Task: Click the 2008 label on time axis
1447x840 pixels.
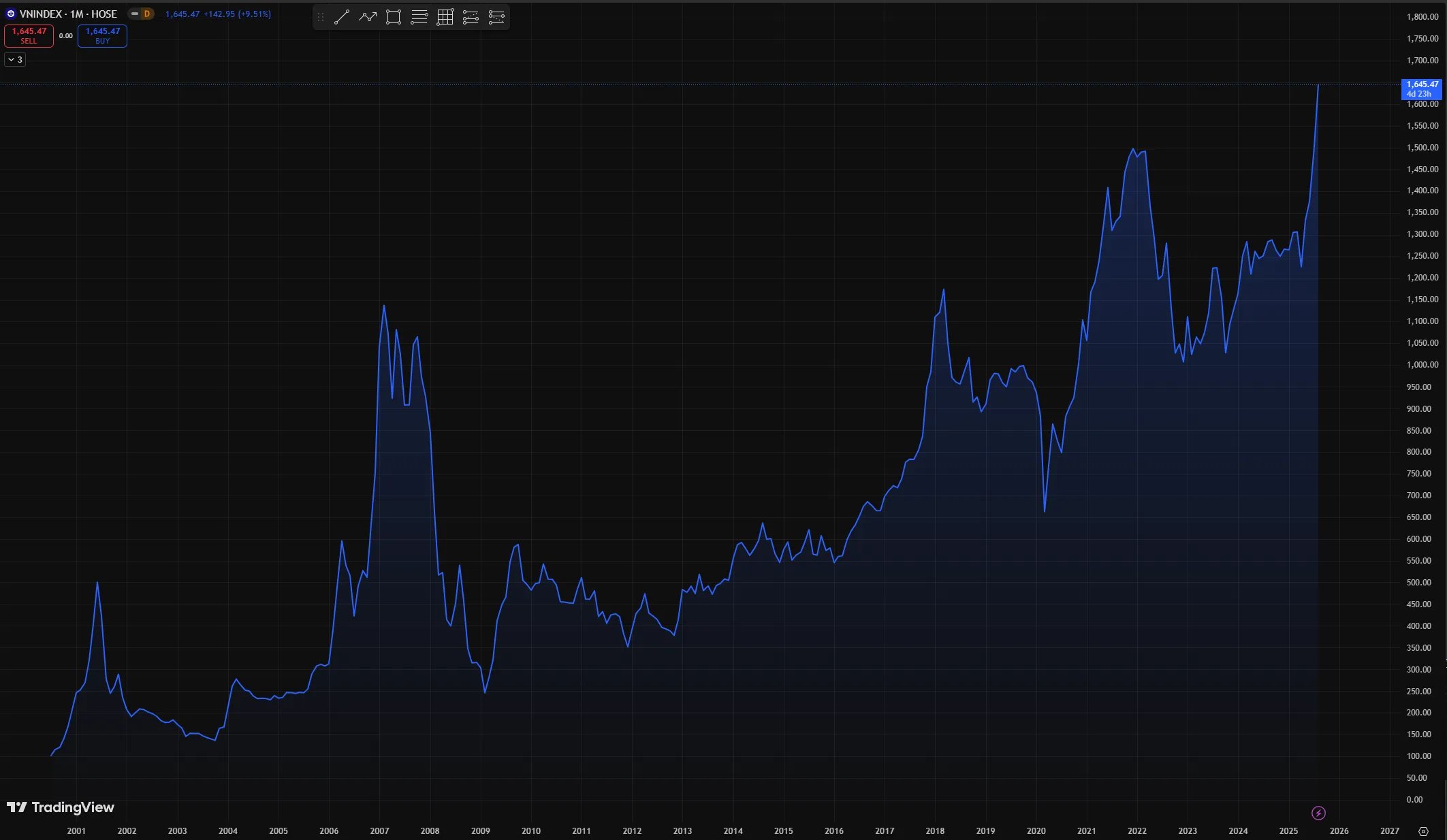Action: click(430, 831)
